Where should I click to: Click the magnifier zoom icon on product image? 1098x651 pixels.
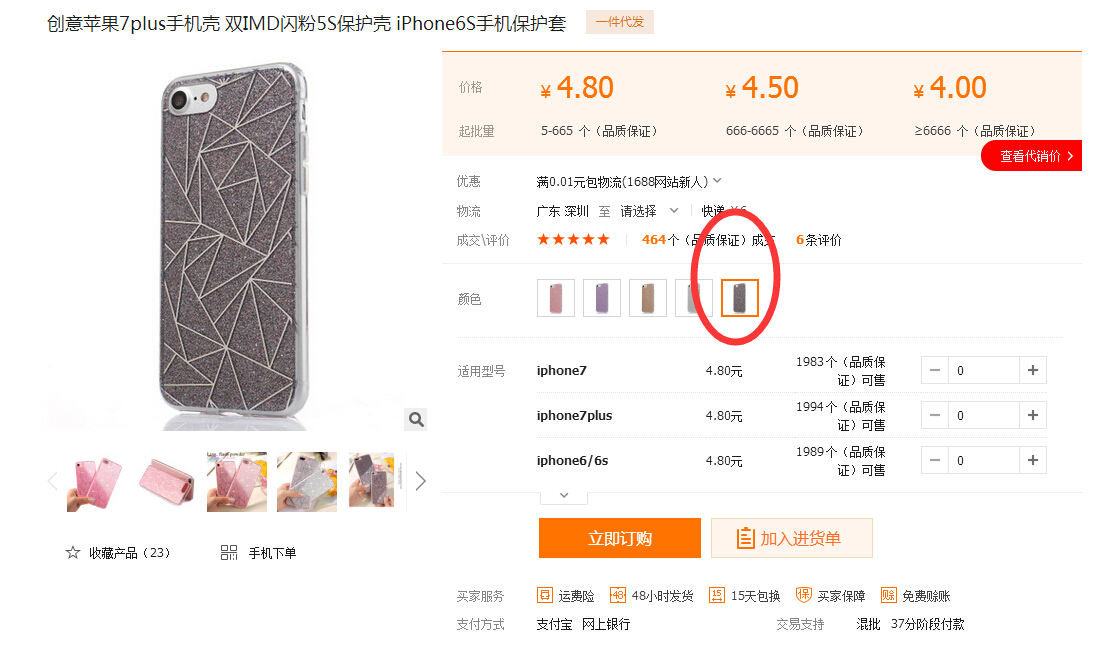coord(416,419)
